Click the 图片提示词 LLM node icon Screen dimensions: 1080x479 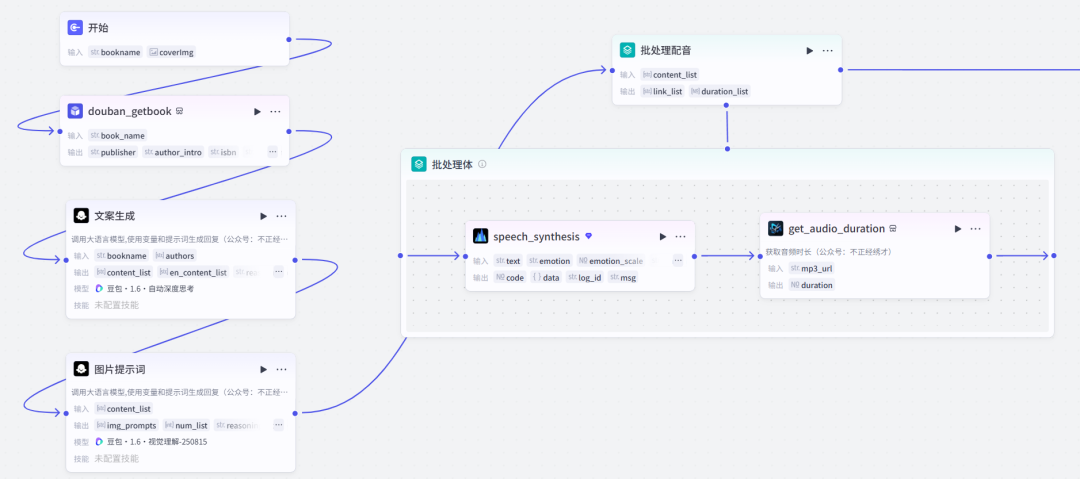pyautogui.click(x=81, y=369)
